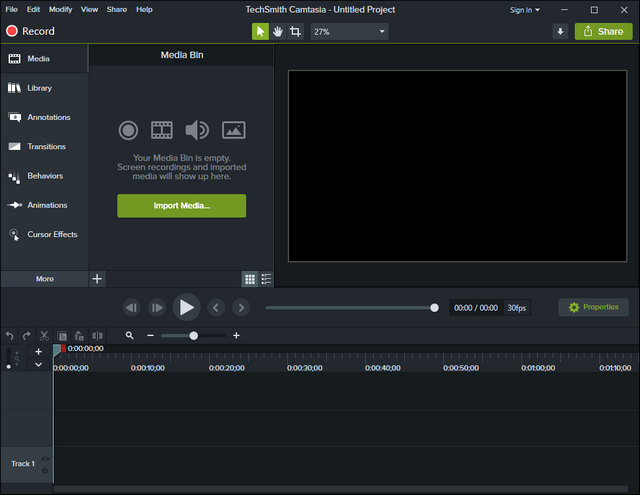Select the Pan hand tool
Screen dimensions: 640x495
click(x=278, y=31)
